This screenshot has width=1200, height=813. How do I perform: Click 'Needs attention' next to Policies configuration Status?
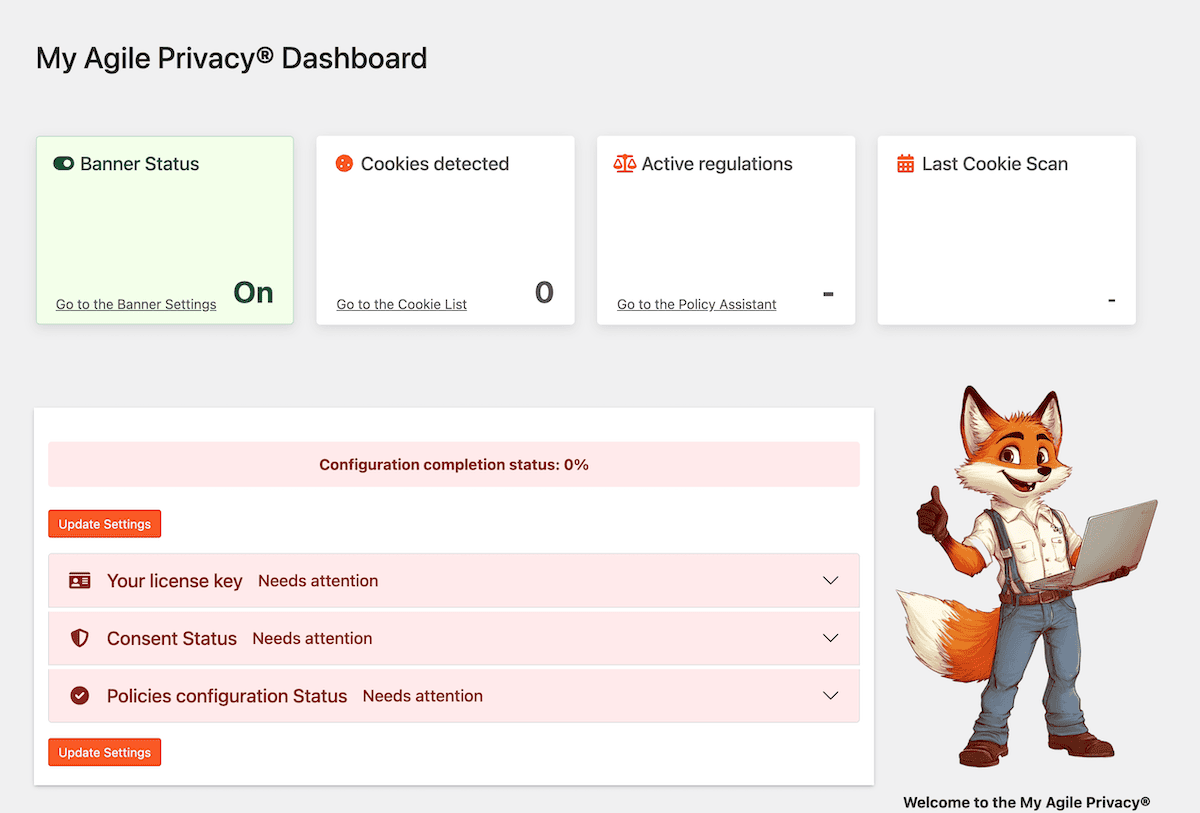(x=423, y=696)
